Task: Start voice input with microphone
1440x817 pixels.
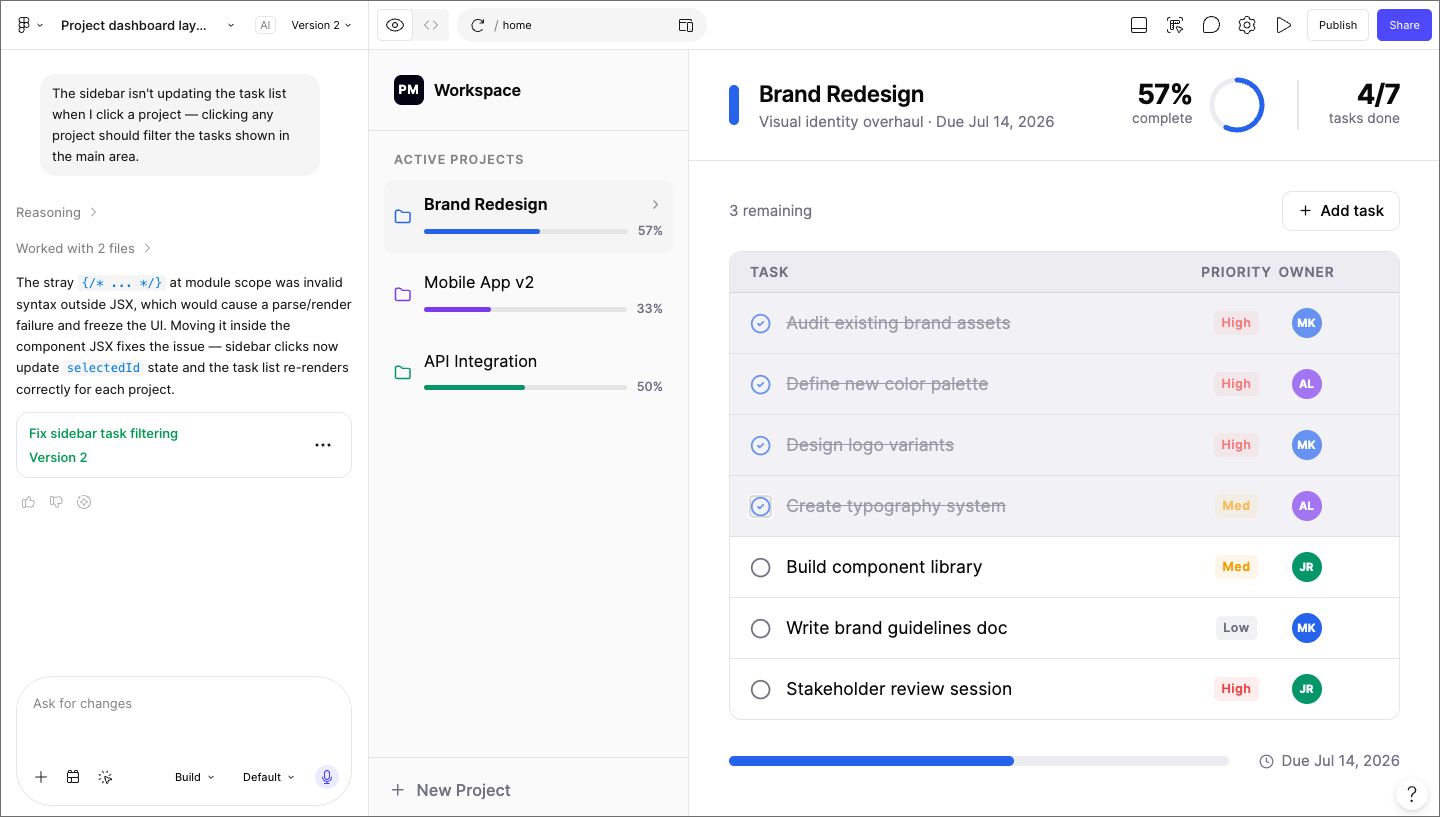Action: [x=326, y=777]
